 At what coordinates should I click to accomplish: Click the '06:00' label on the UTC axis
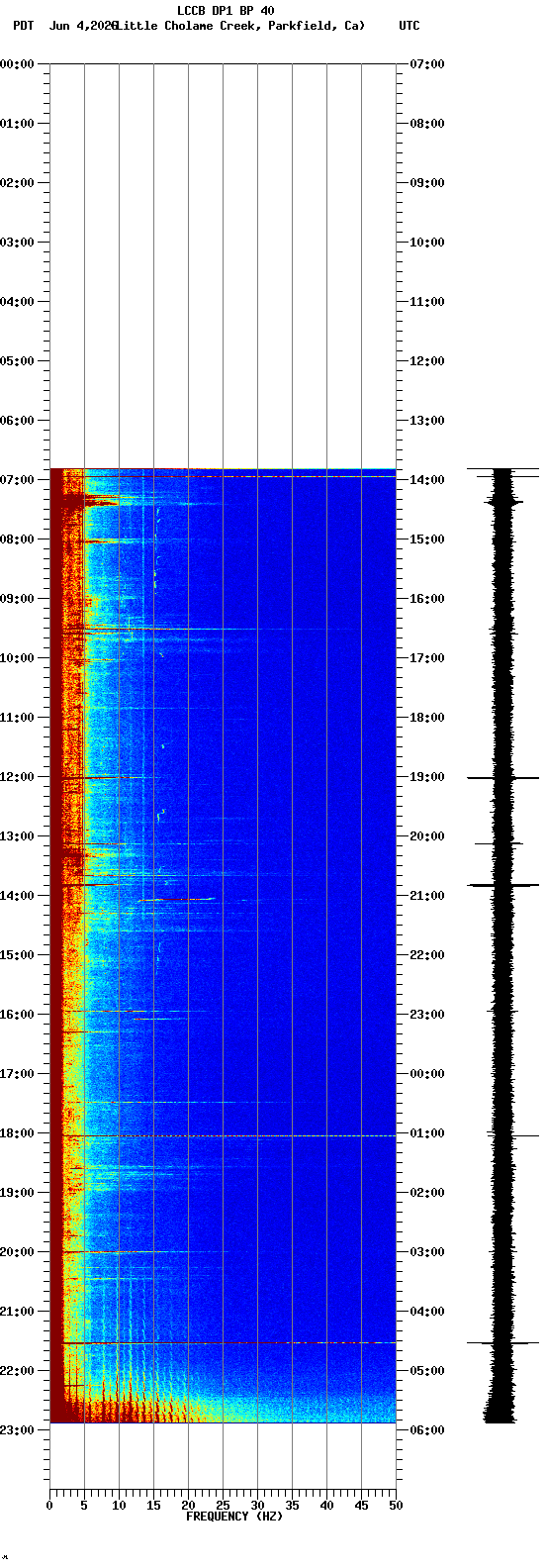(x=427, y=1430)
